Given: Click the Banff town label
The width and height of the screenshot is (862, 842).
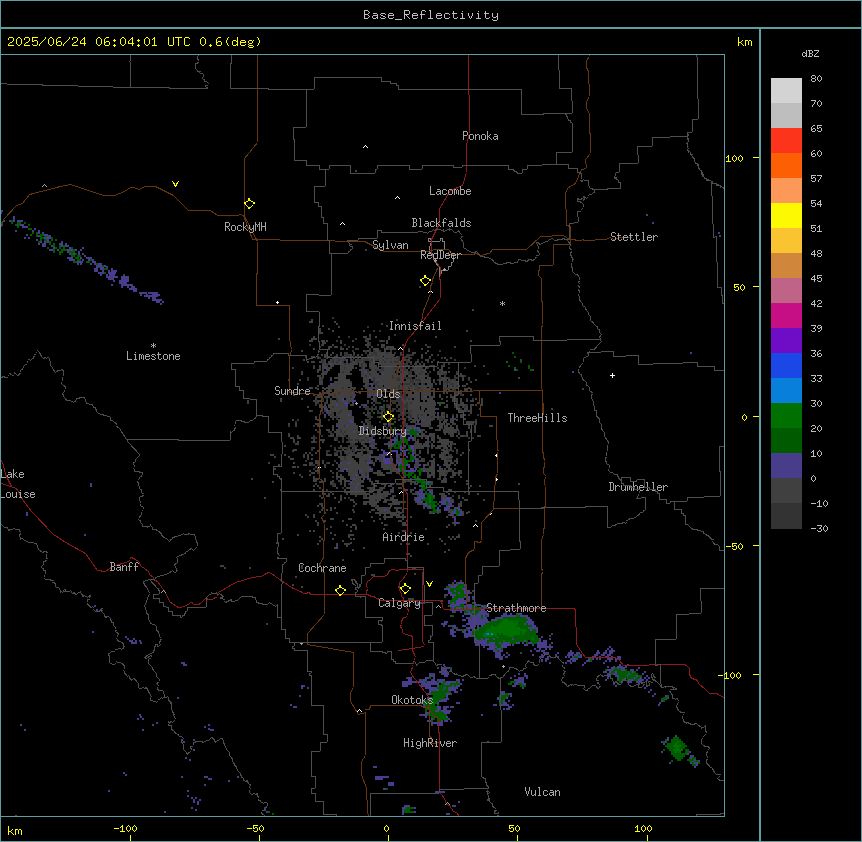Looking at the screenshot, I should click(124, 567).
